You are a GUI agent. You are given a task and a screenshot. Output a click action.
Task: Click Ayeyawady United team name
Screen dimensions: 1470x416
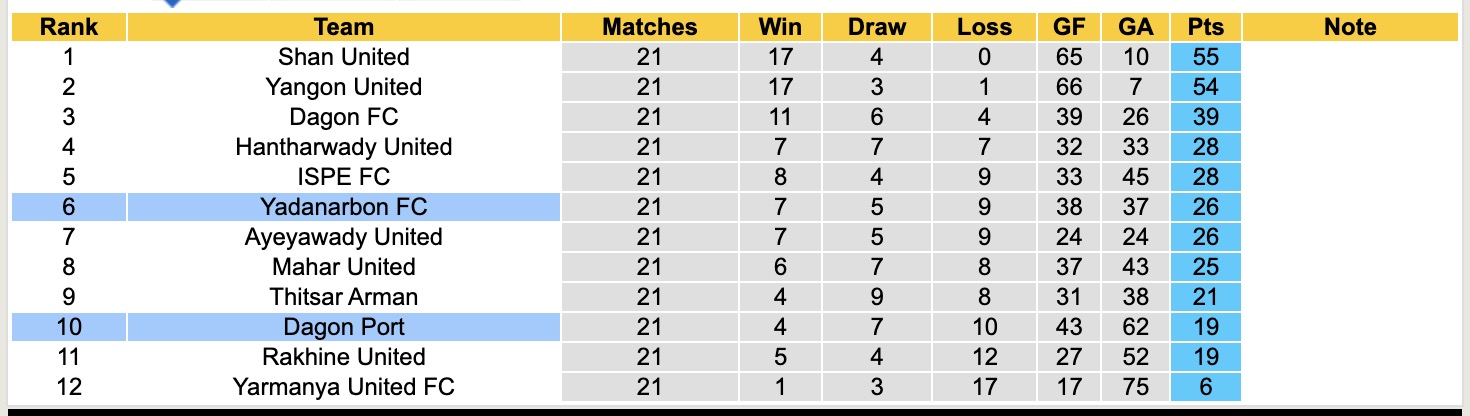pyautogui.click(x=343, y=237)
